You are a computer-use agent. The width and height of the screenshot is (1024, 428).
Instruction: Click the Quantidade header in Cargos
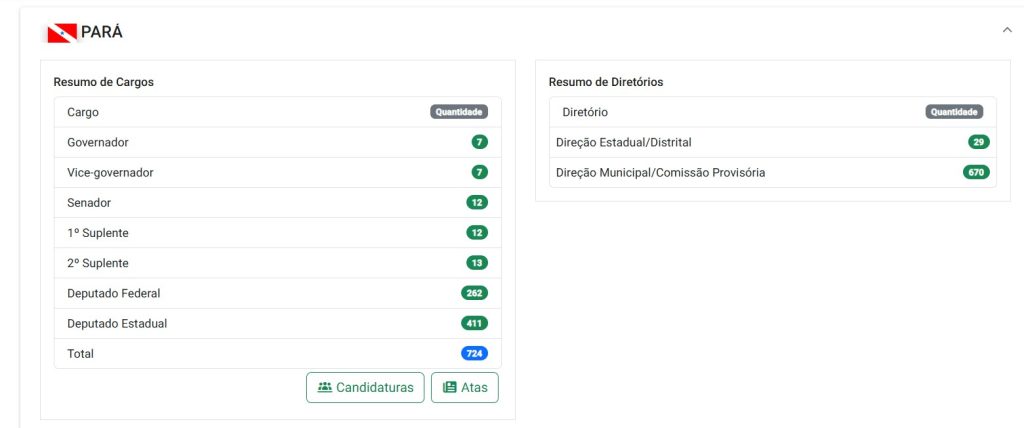click(x=459, y=112)
